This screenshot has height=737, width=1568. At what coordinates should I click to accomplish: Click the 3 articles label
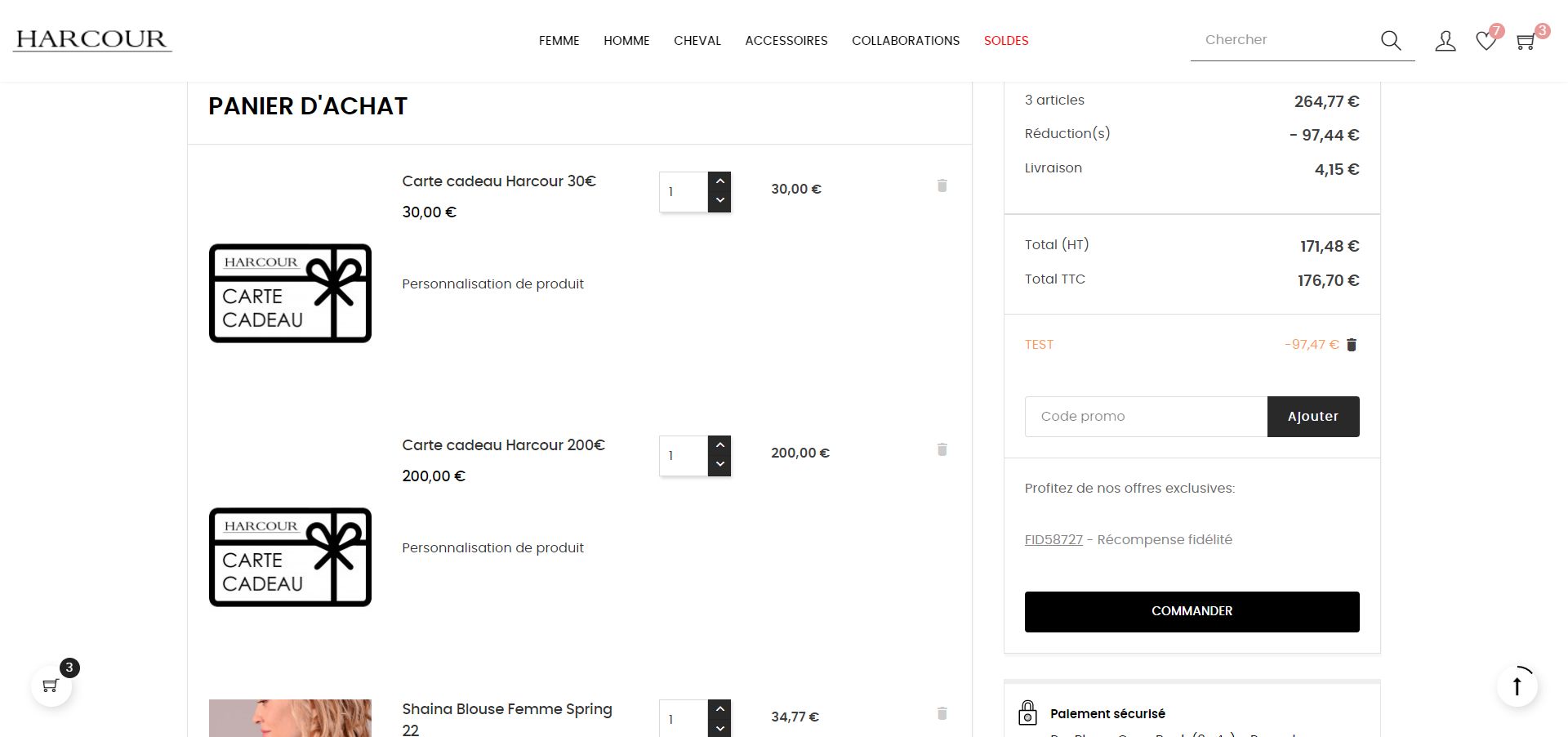click(1054, 100)
